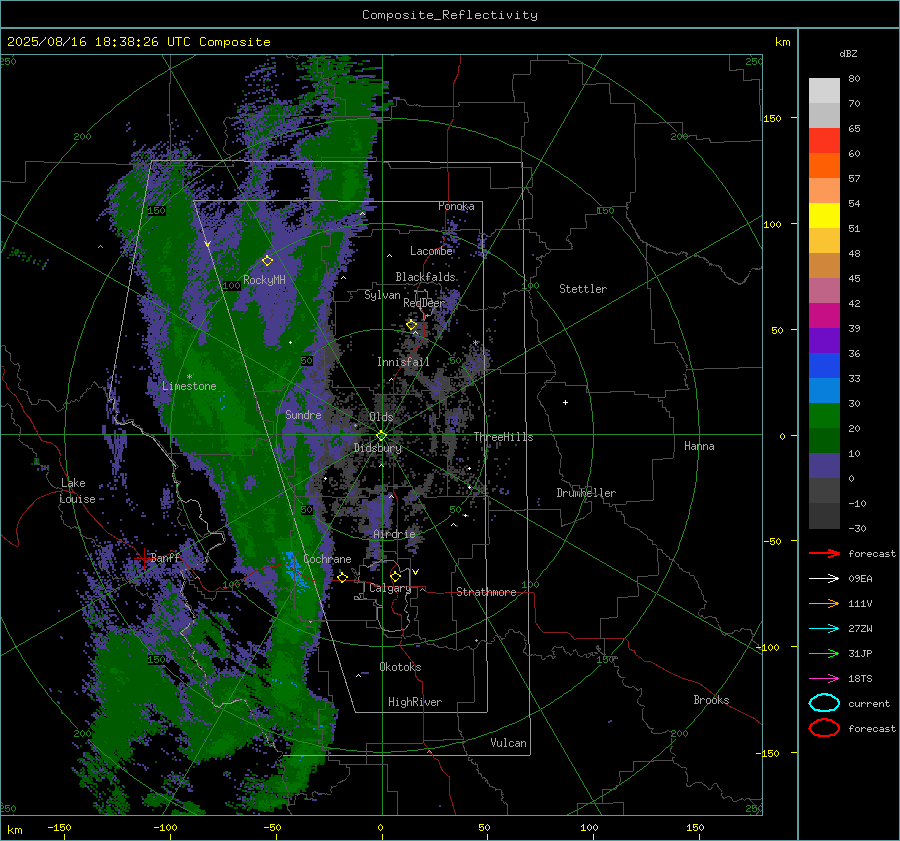Select the red forecast ellipse symbol
Image resolution: width=900 pixels, height=841 pixels.
tap(824, 728)
